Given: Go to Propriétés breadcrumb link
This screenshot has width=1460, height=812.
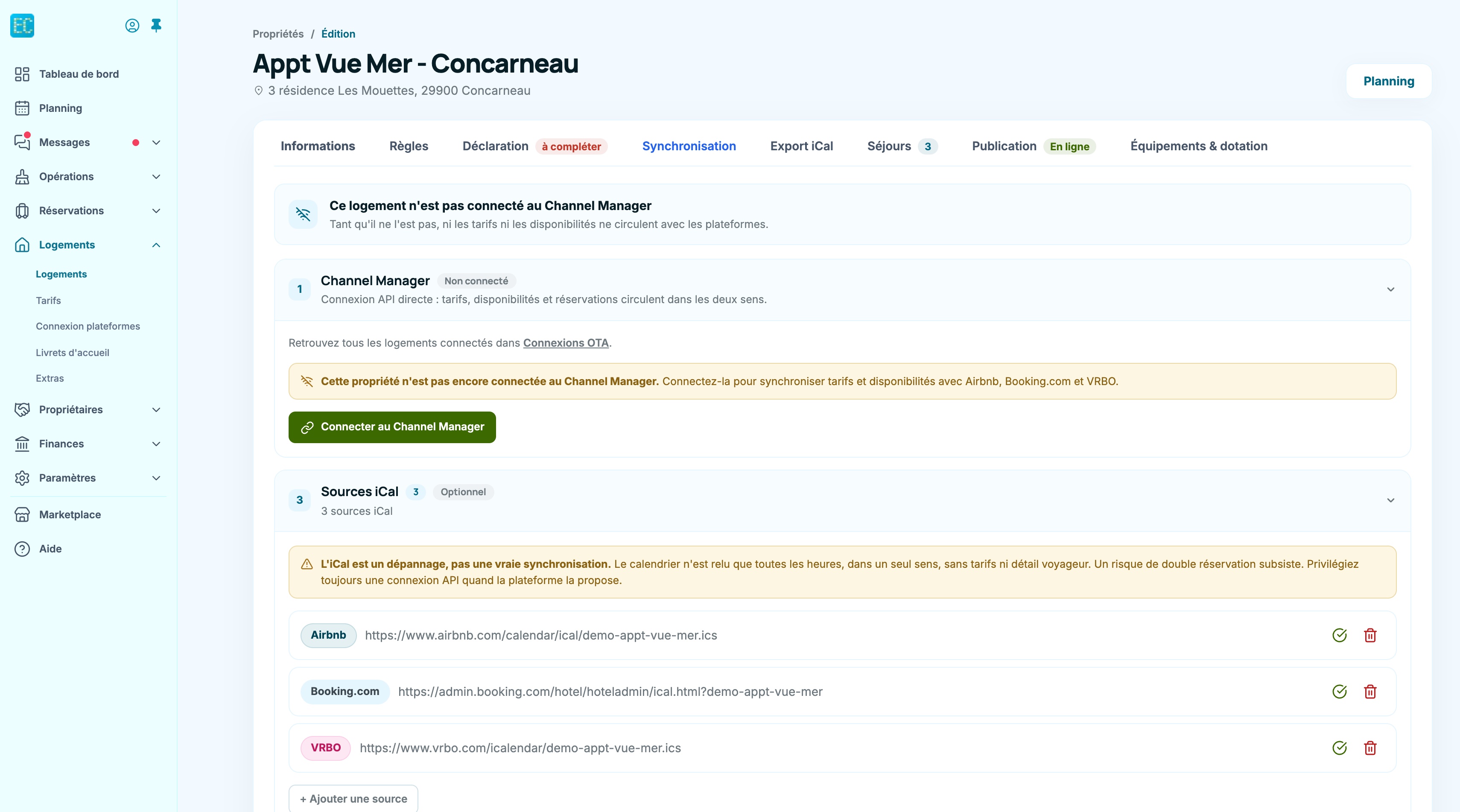Looking at the screenshot, I should pyautogui.click(x=278, y=34).
